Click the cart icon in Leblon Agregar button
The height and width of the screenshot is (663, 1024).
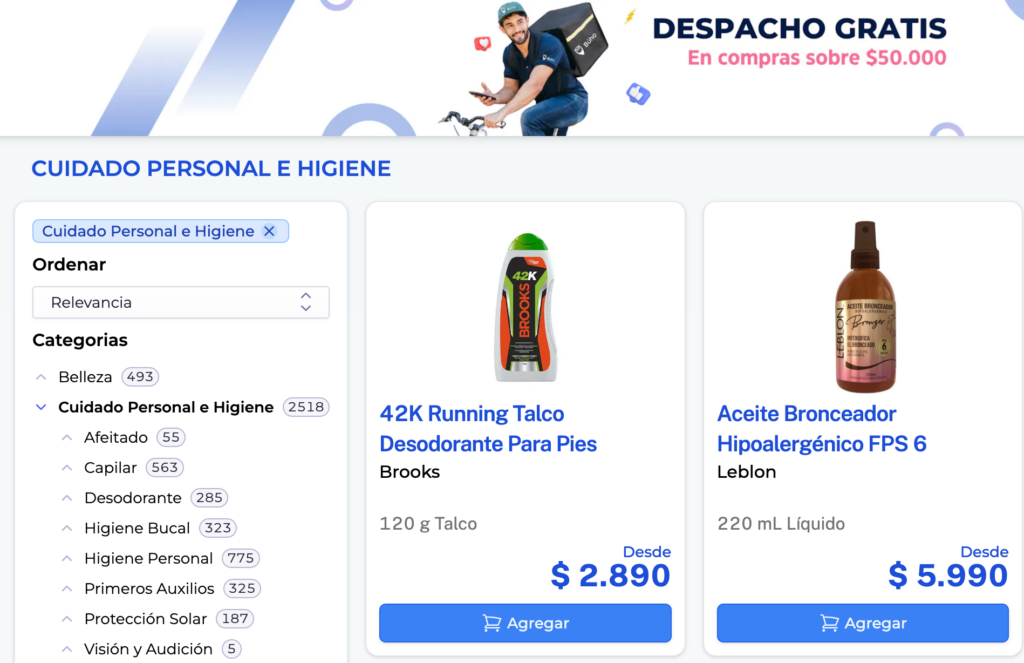coord(829,623)
